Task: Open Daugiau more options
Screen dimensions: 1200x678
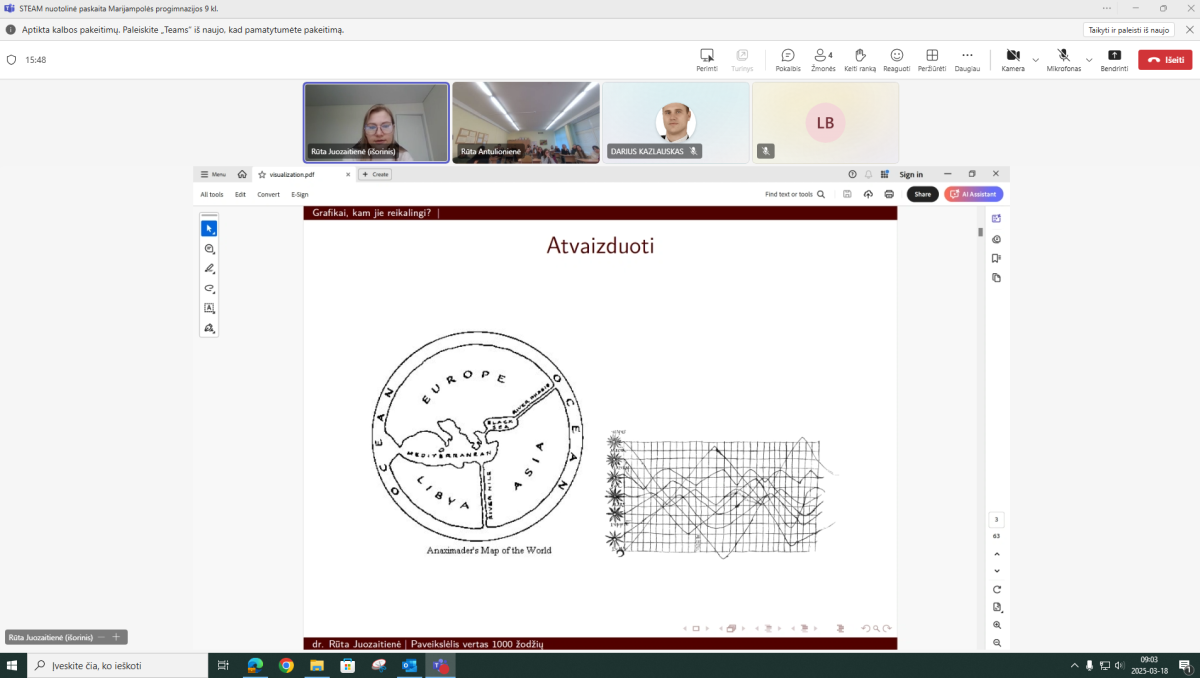Action: pos(967,58)
